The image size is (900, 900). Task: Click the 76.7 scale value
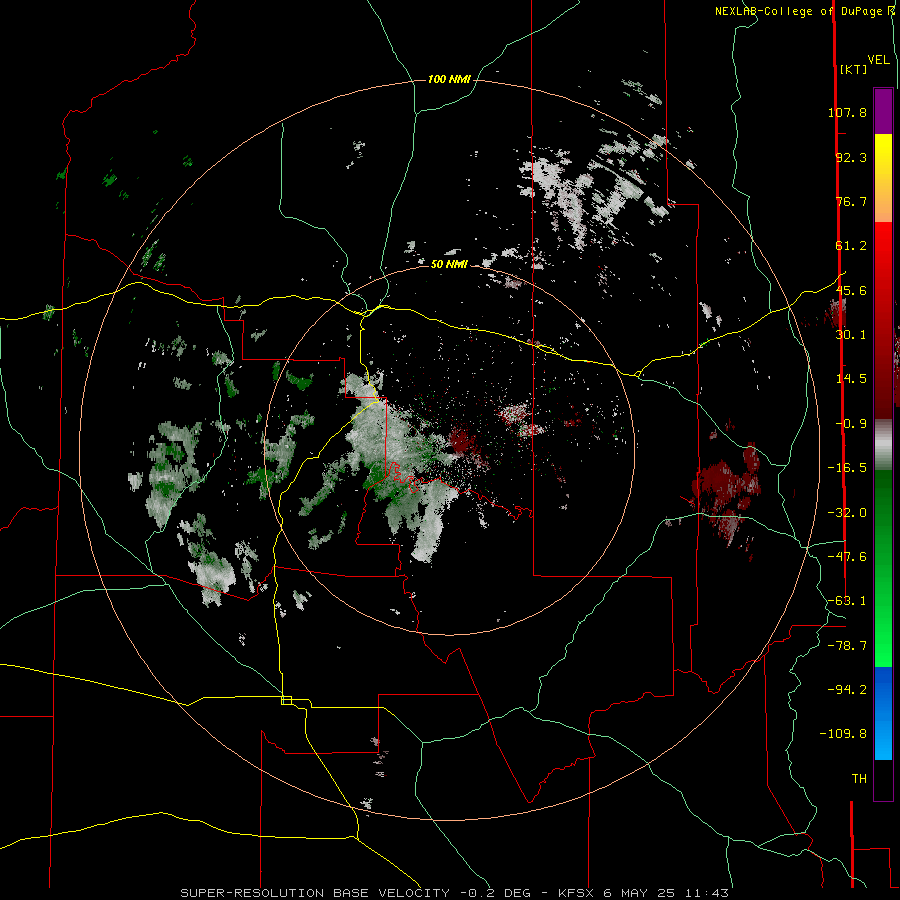click(x=851, y=201)
